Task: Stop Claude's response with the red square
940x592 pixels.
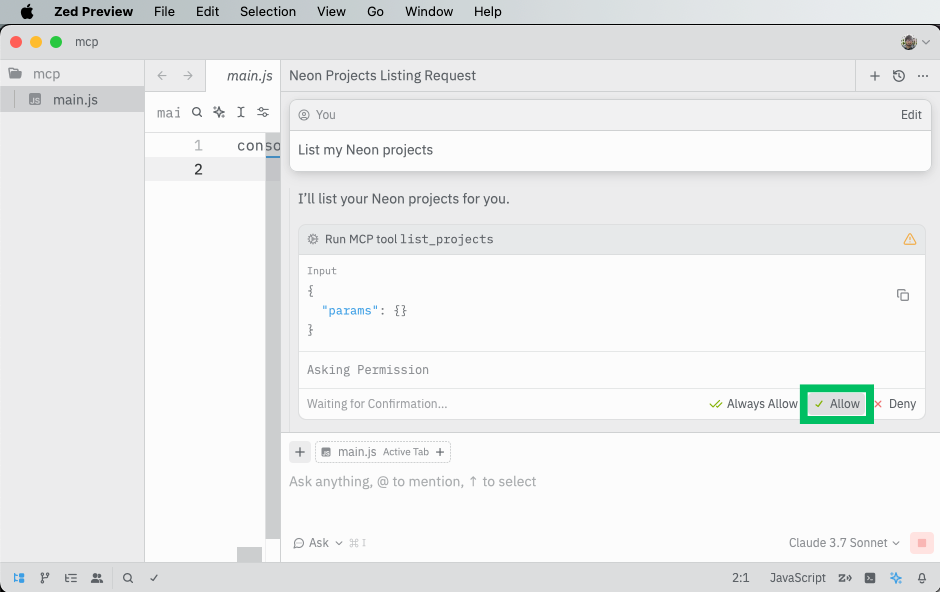Action: coord(921,542)
